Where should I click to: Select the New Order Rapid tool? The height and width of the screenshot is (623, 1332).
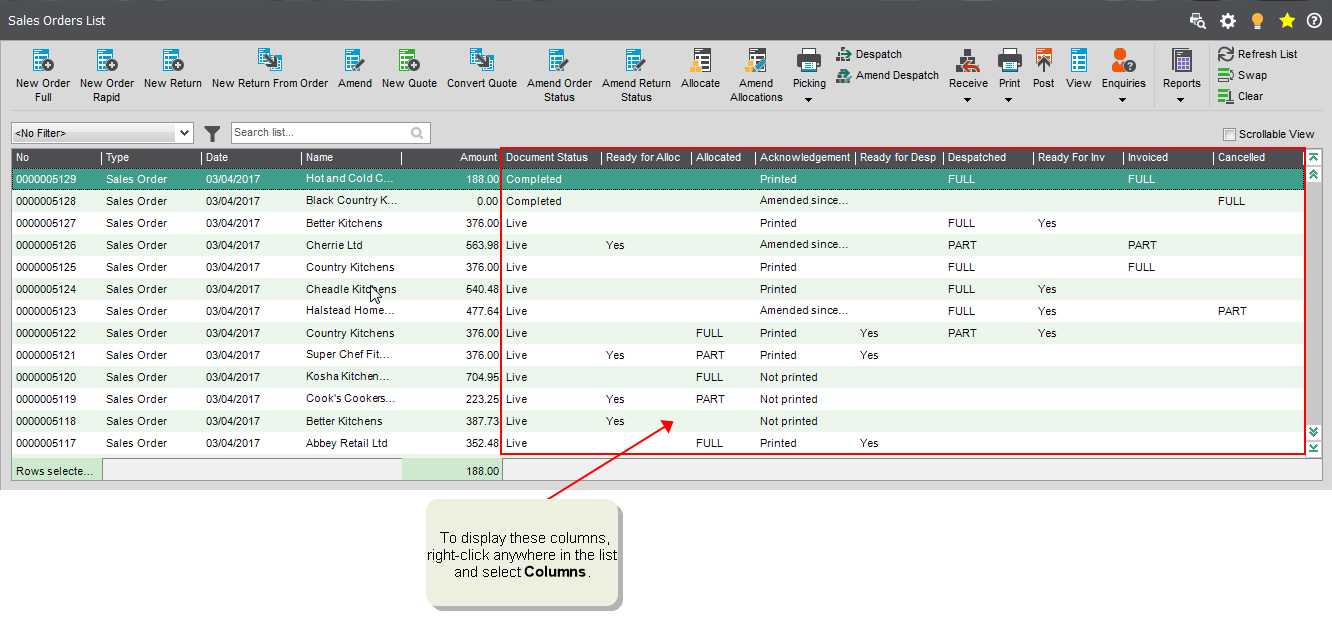tap(106, 70)
